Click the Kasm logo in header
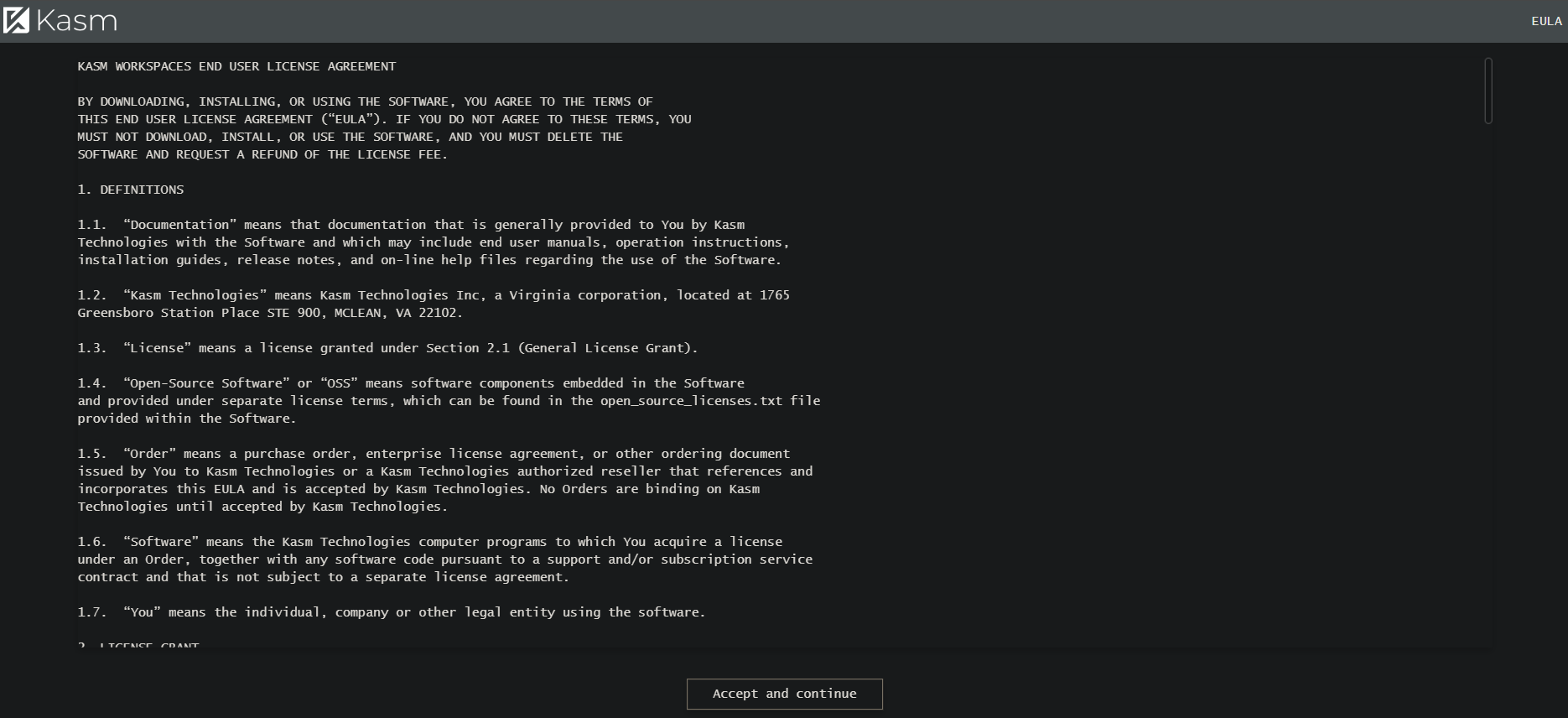1568x718 pixels. pos(60,20)
